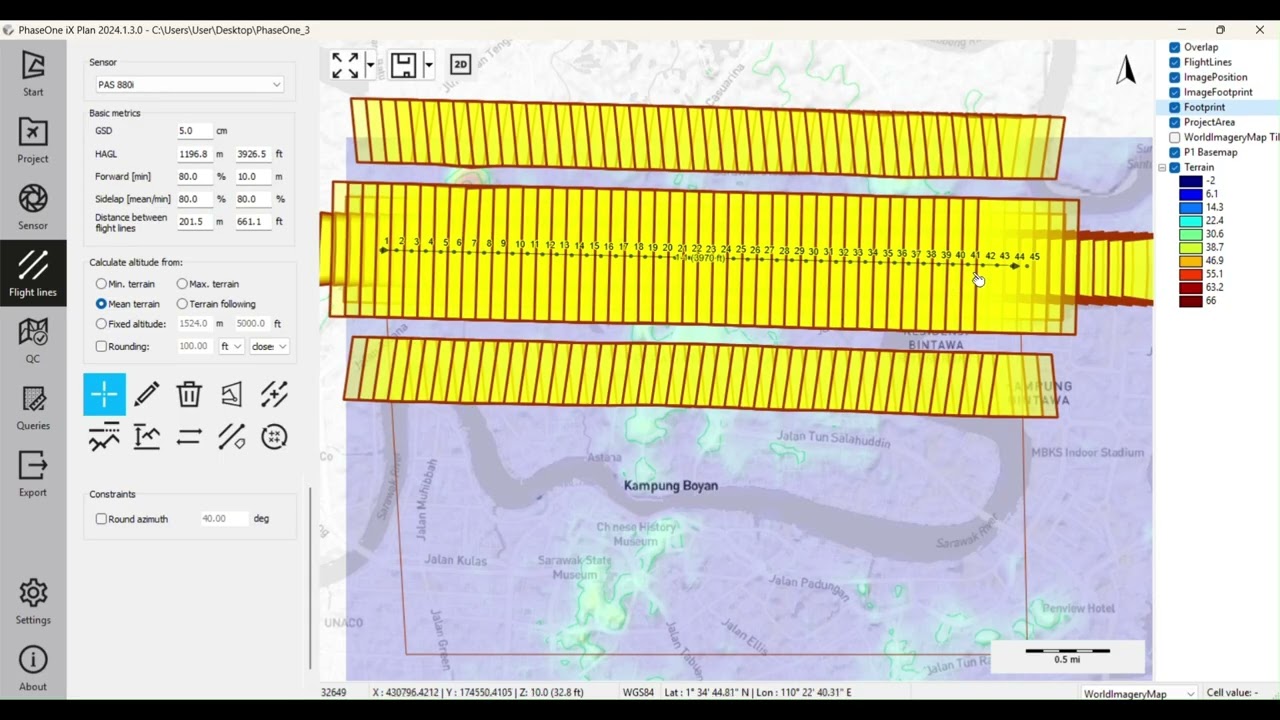Click the opposing arrows reverse direction tool
This screenshot has width=1280, height=720.
click(189, 437)
